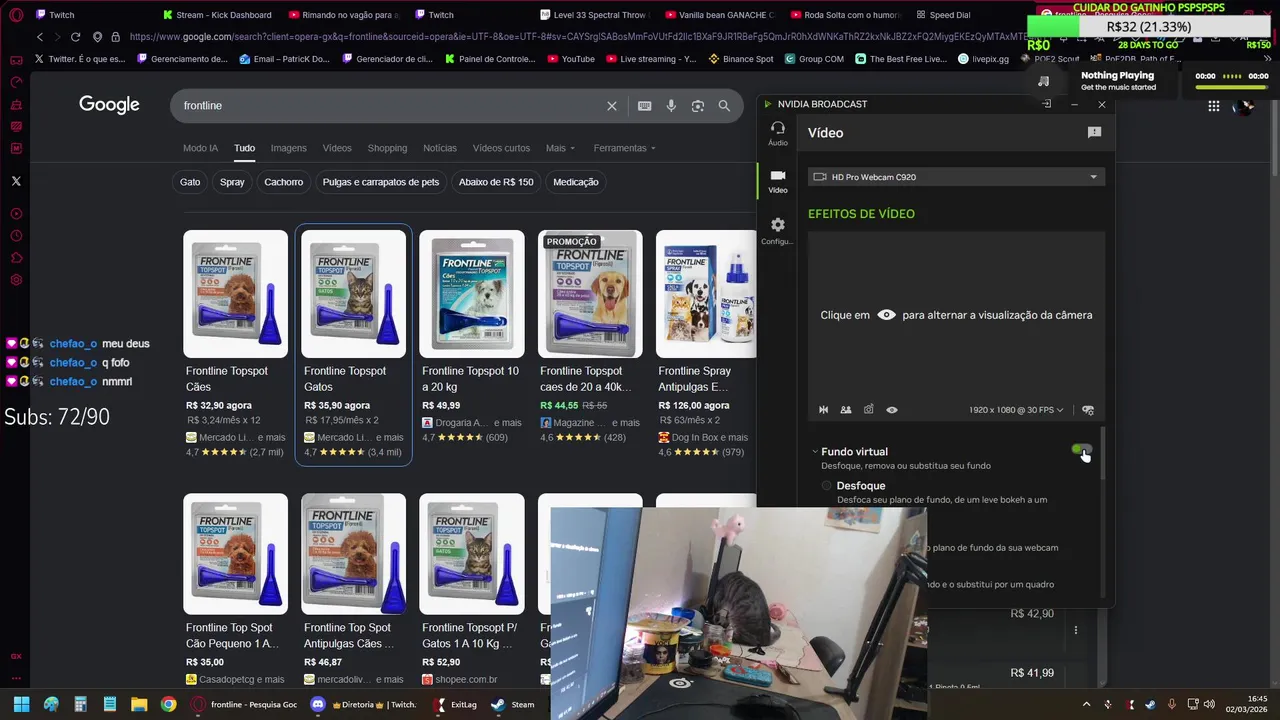Image resolution: width=1280 pixels, height=720 pixels.
Task: Filter by Abaixo de R$ 150
Action: [x=496, y=182]
